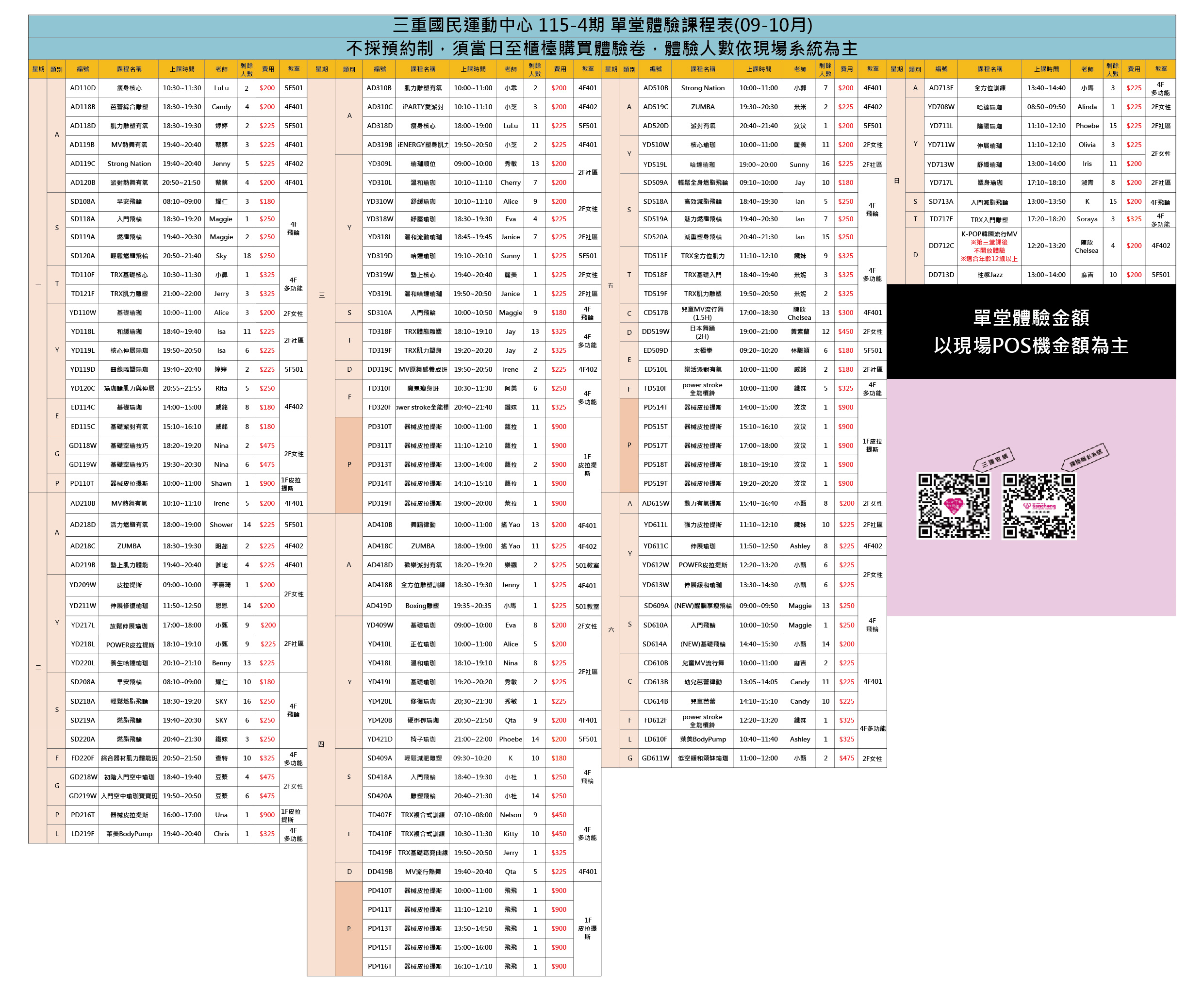Viewport: 1204px width, 989px height.
Task: Click course code AD119C Strong Nation row
Action: (186, 164)
